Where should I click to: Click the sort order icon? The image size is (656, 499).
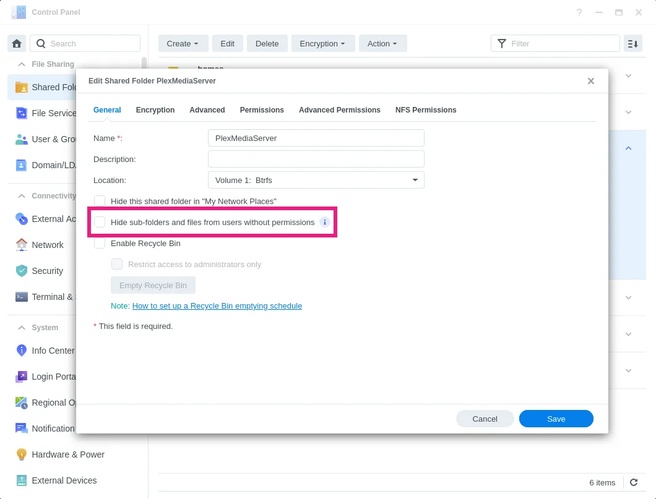click(x=633, y=44)
